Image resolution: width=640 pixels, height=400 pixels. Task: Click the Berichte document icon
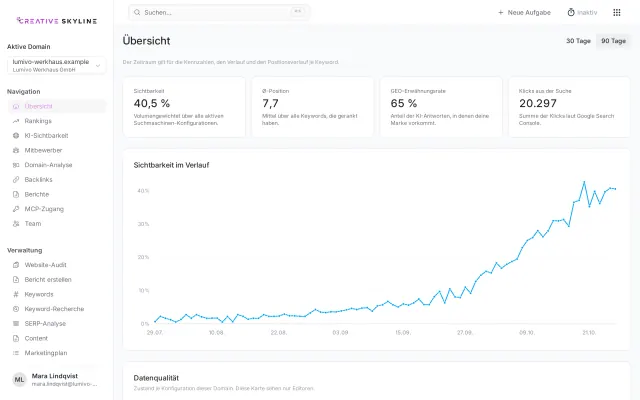(x=16, y=195)
